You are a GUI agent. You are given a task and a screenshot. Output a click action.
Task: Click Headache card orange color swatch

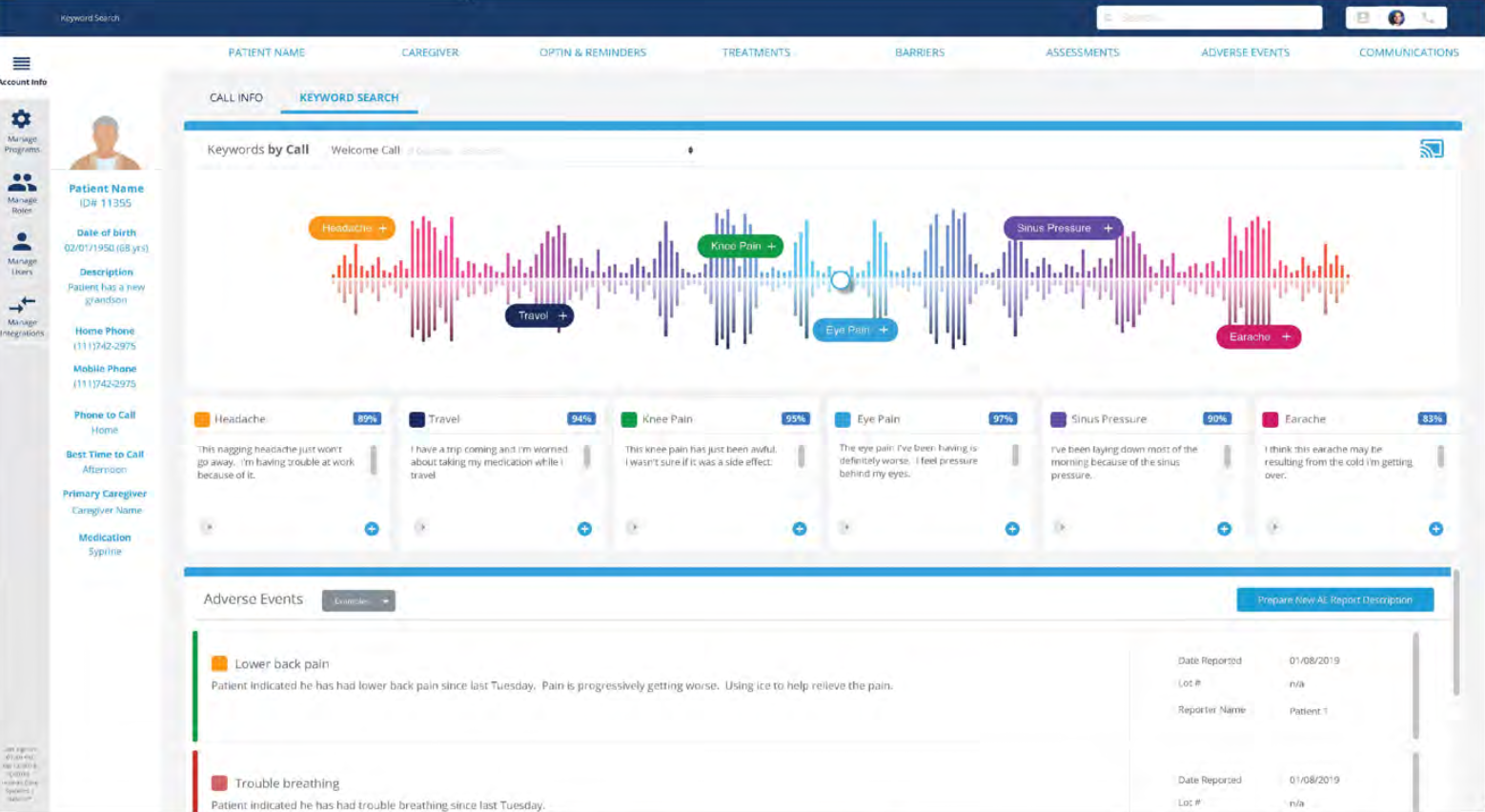(202, 419)
